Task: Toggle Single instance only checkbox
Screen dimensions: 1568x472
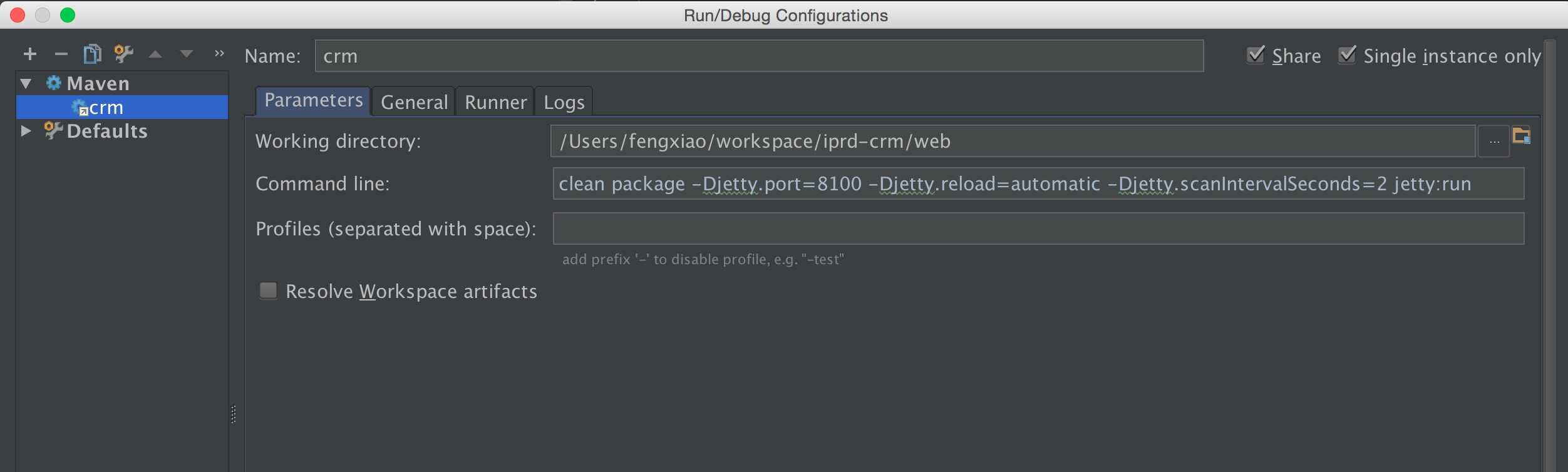Action: [1347, 55]
